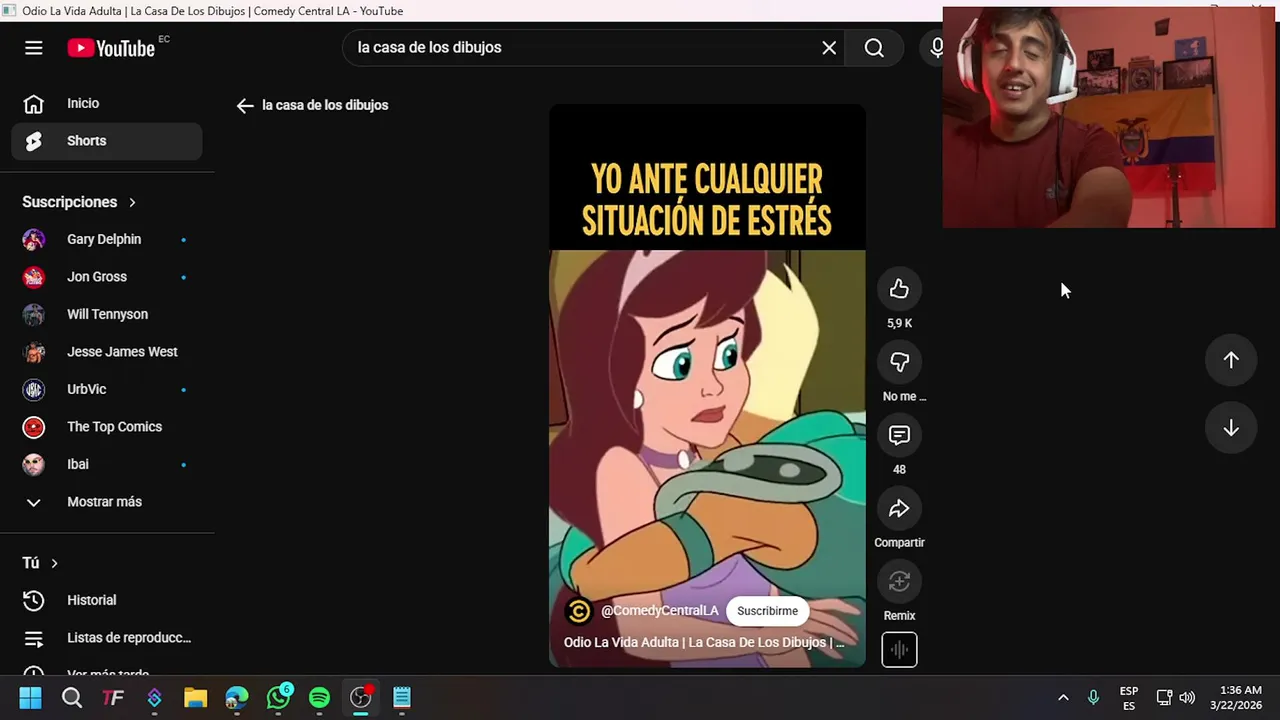
Task: Open The Top Comics subscription
Action: click(107, 427)
